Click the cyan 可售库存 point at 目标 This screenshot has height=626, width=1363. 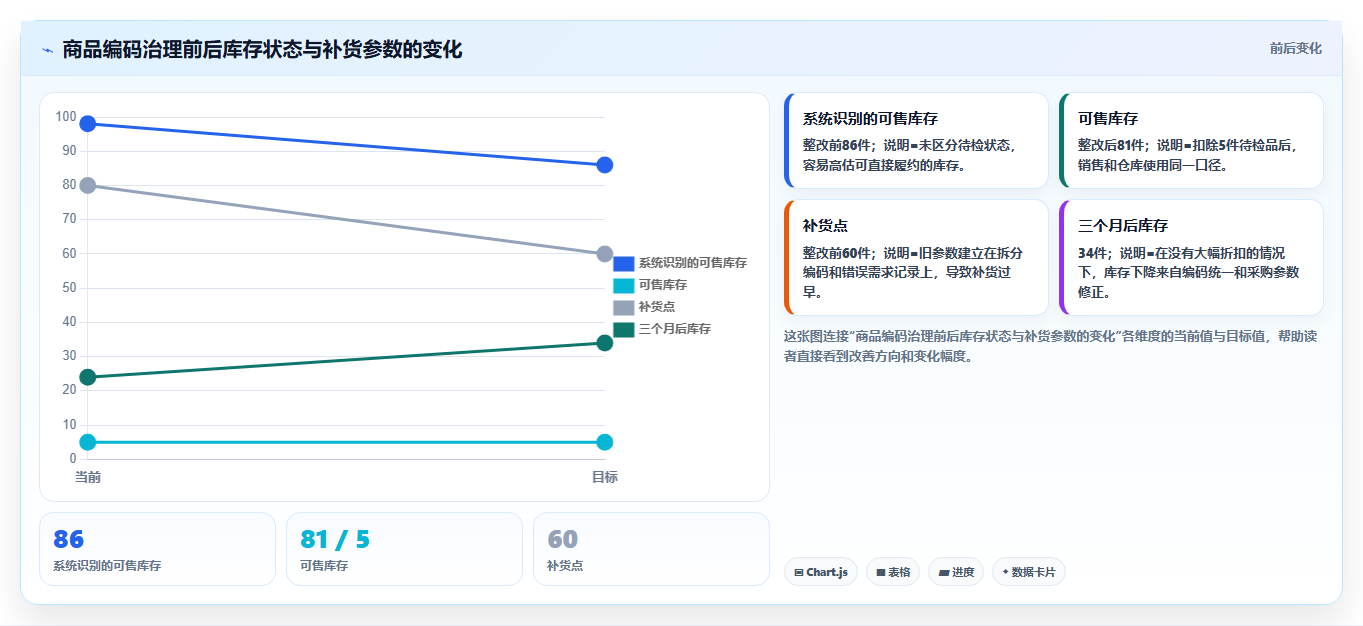tap(604, 442)
